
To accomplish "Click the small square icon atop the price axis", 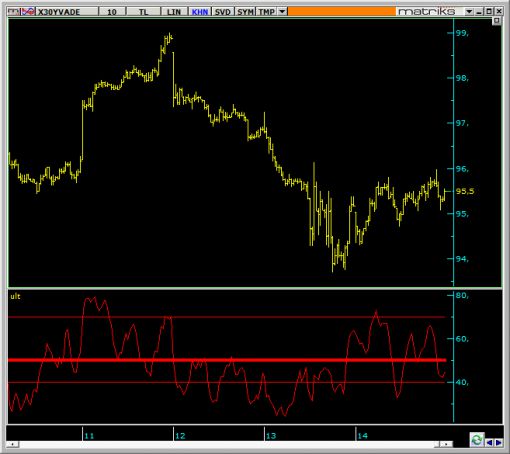I will click(x=496, y=21).
